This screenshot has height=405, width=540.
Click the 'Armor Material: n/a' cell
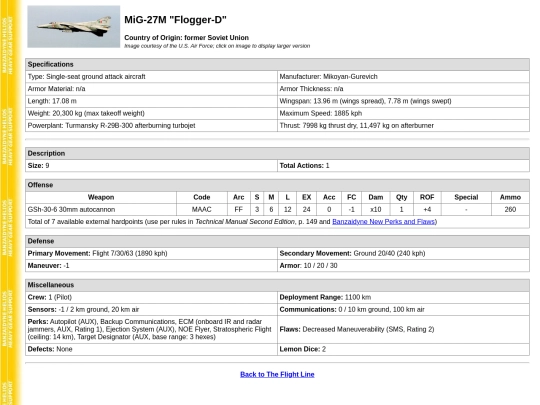pos(151,89)
